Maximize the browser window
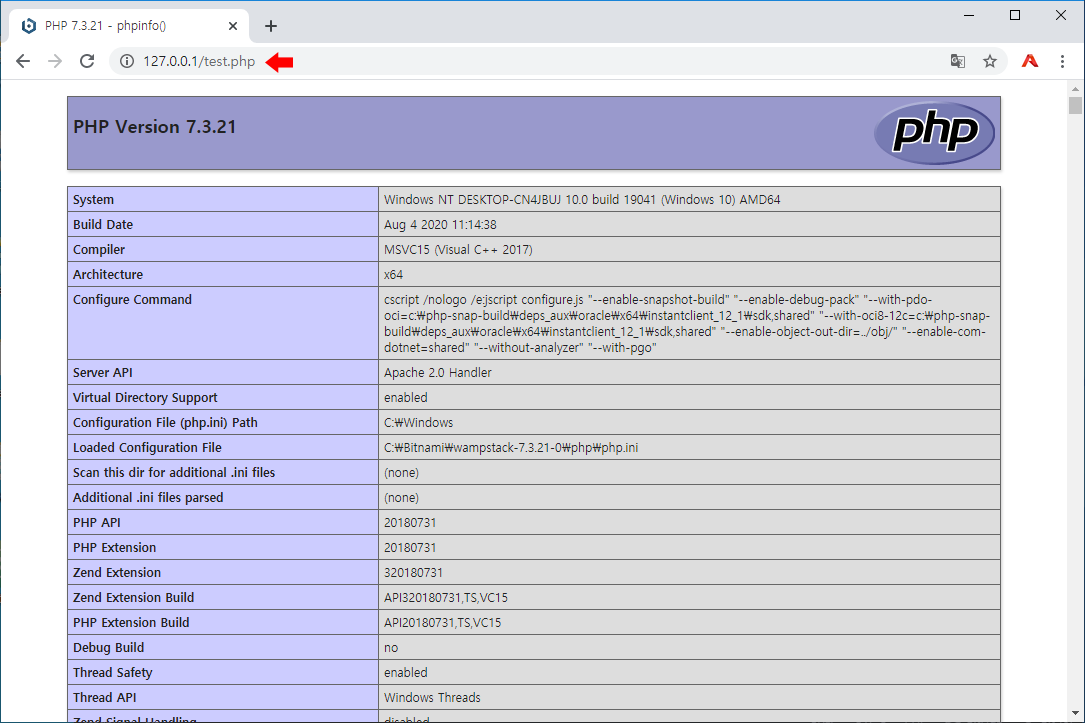Image resolution: width=1085 pixels, height=723 pixels. [1014, 15]
